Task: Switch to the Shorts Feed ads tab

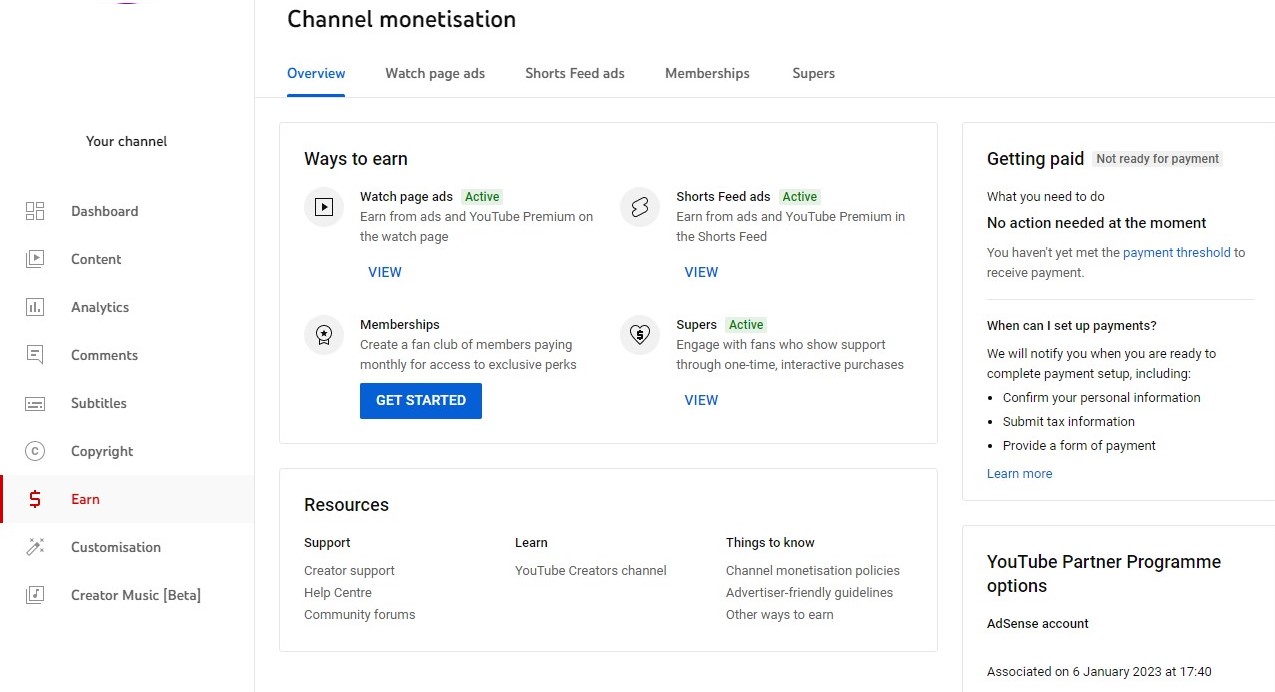Action: (575, 73)
